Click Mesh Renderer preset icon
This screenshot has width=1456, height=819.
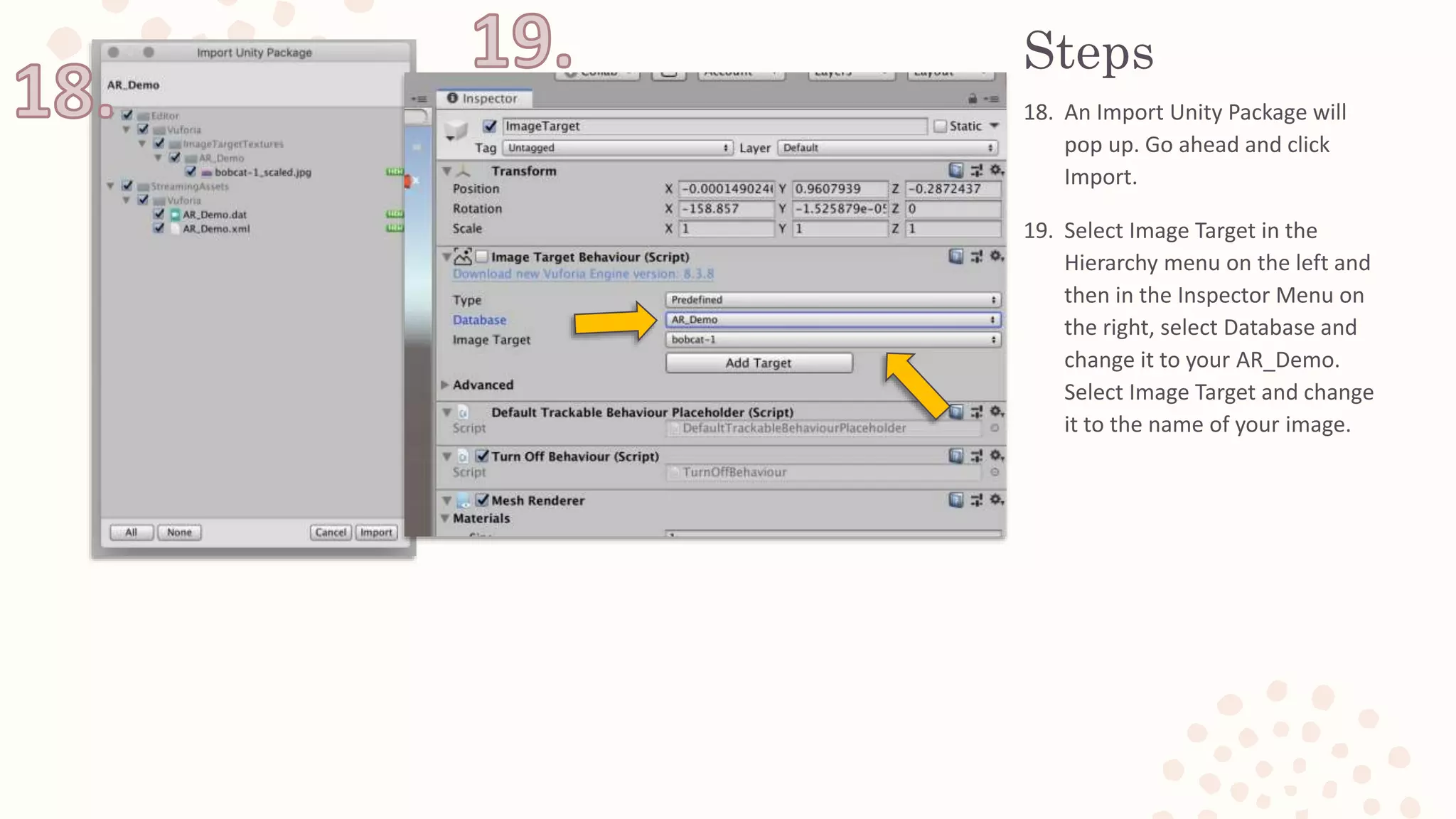(x=976, y=500)
